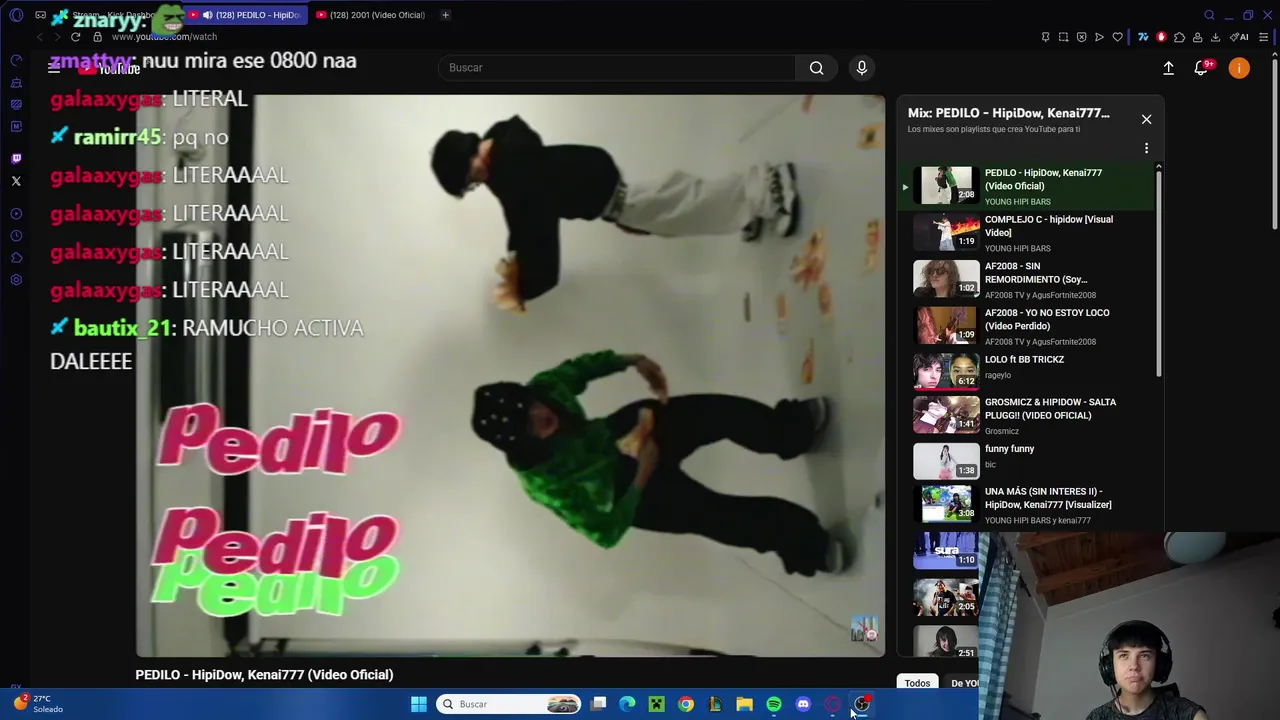The image size is (1280, 720).
Task: Open sidebar settings gear icon
Action: tap(16, 280)
